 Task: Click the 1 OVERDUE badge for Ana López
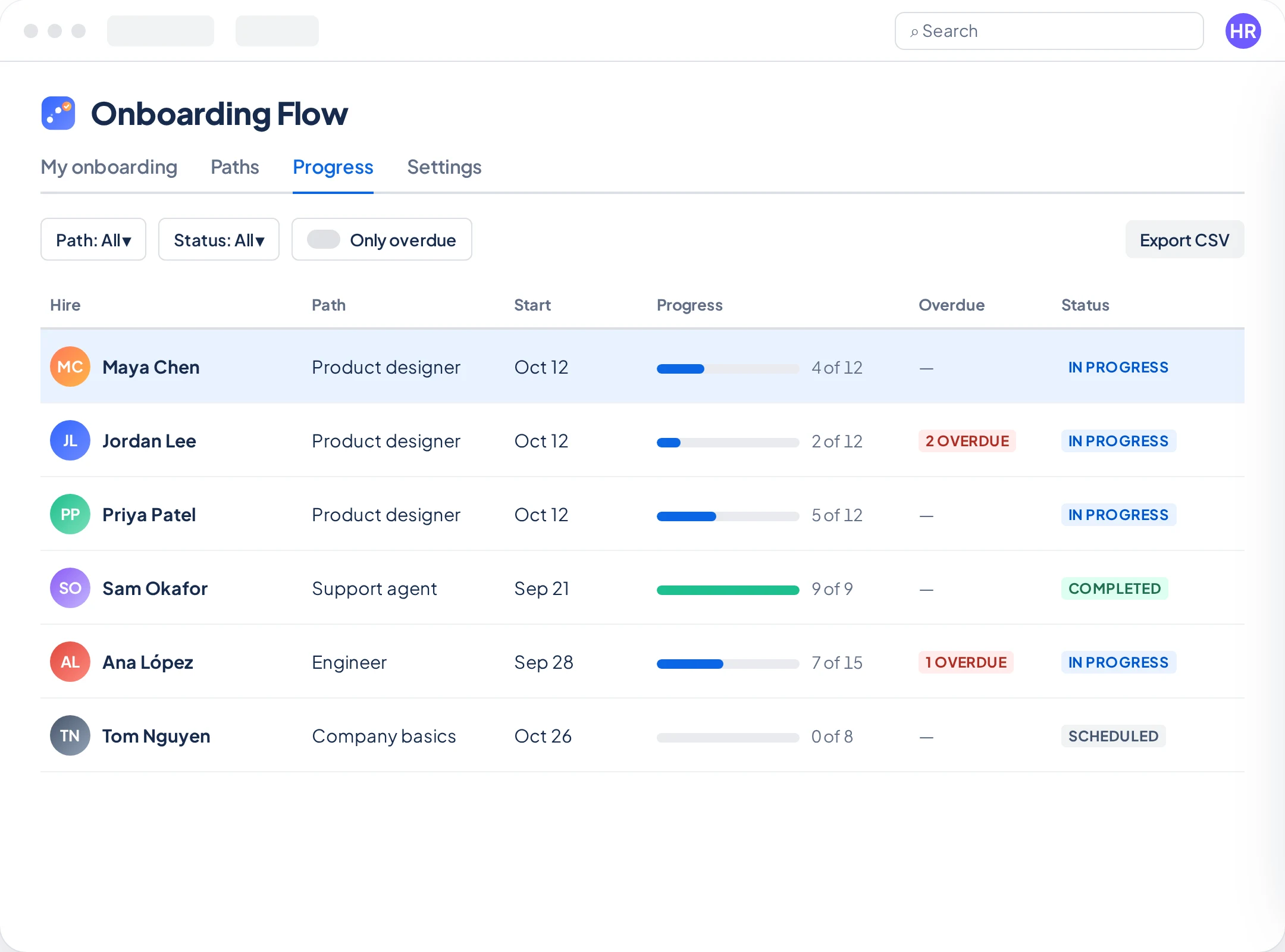(966, 662)
